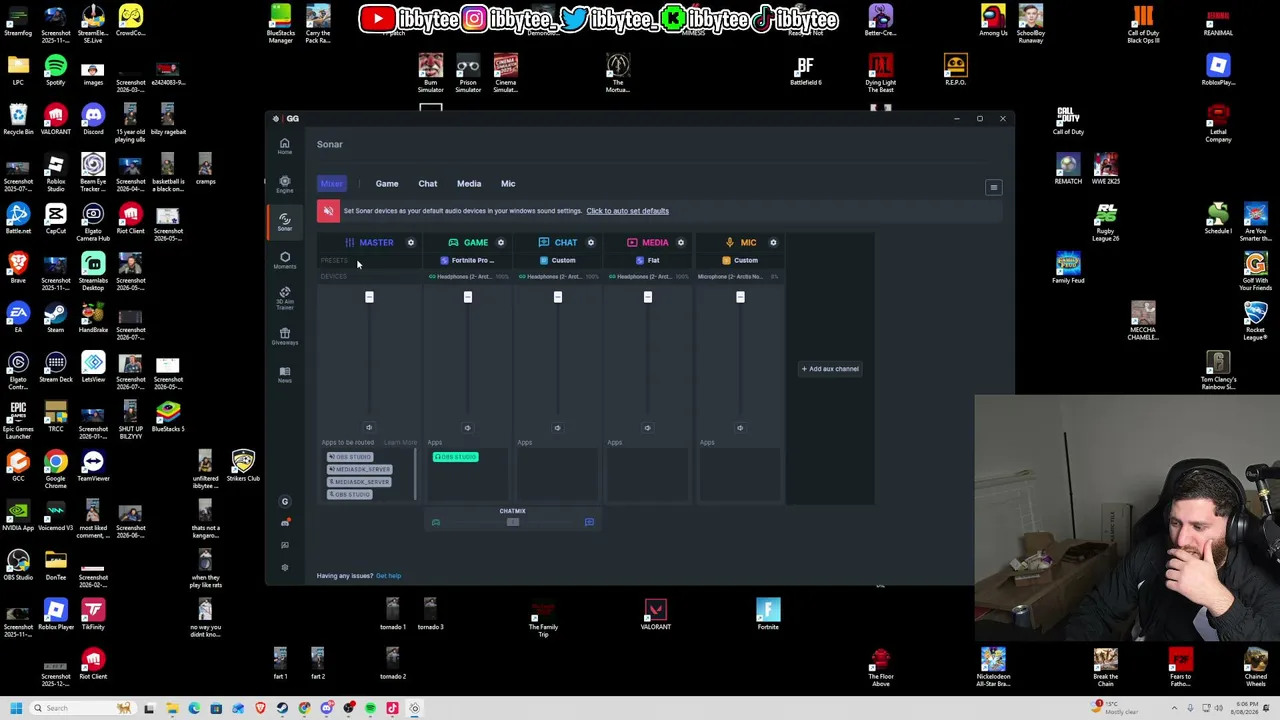Open News in the GG sidebar
The height and width of the screenshot is (720, 1280).
(x=285, y=374)
